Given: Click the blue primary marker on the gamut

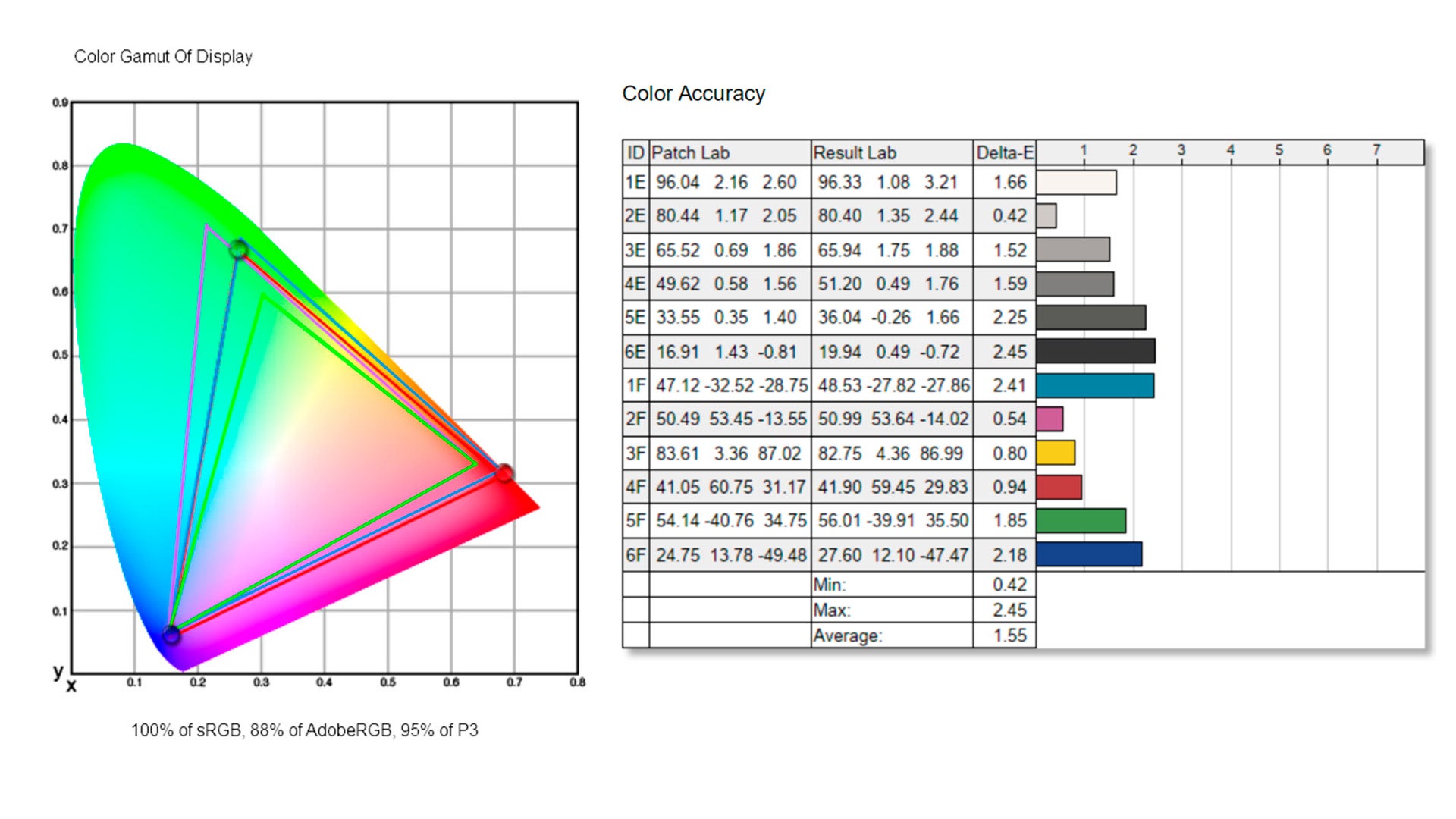Looking at the screenshot, I should [x=172, y=634].
